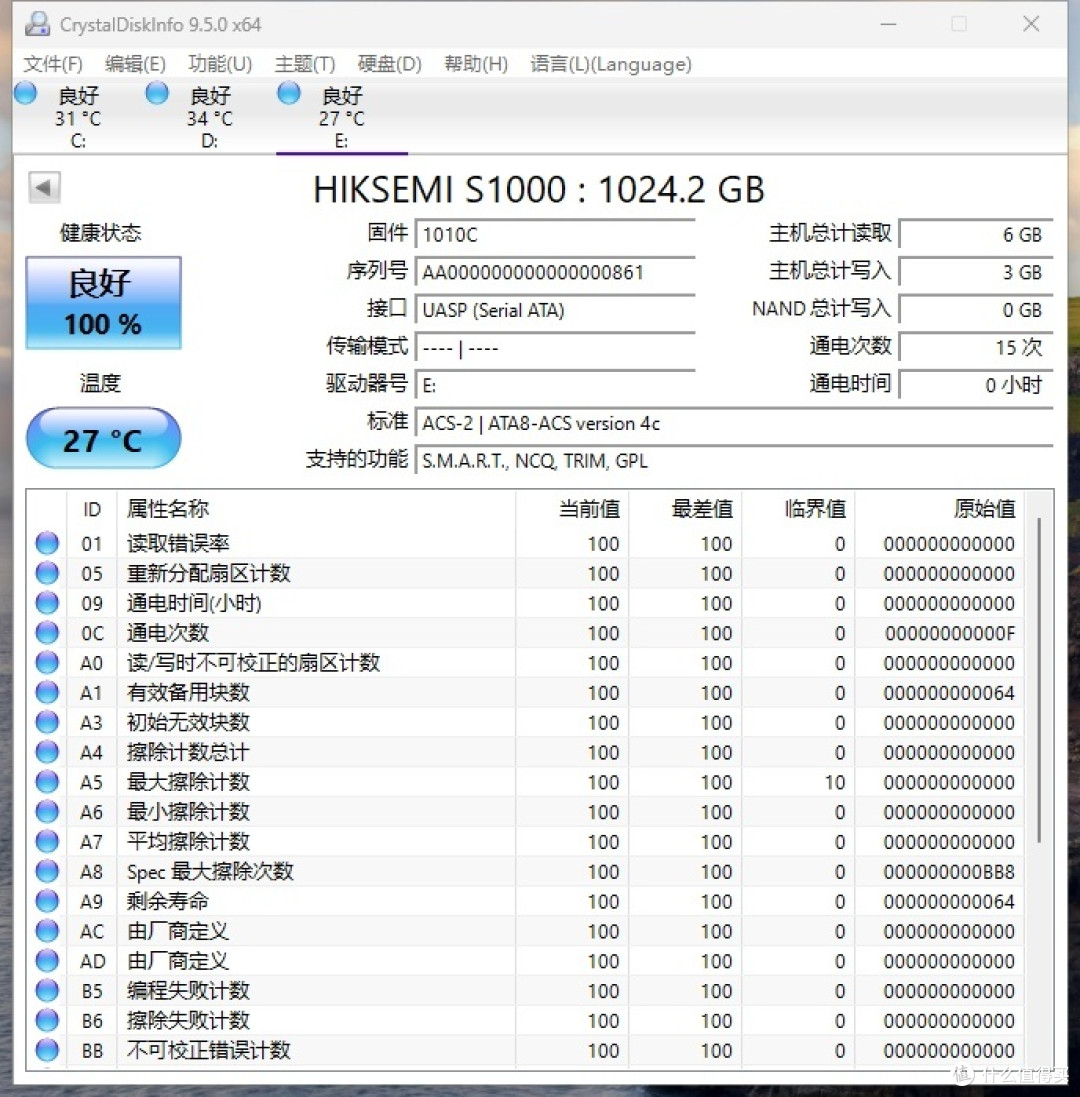Go to previous disk with left arrow button
Viewport: 1080px width, 1097px height.
pos(44,187)
